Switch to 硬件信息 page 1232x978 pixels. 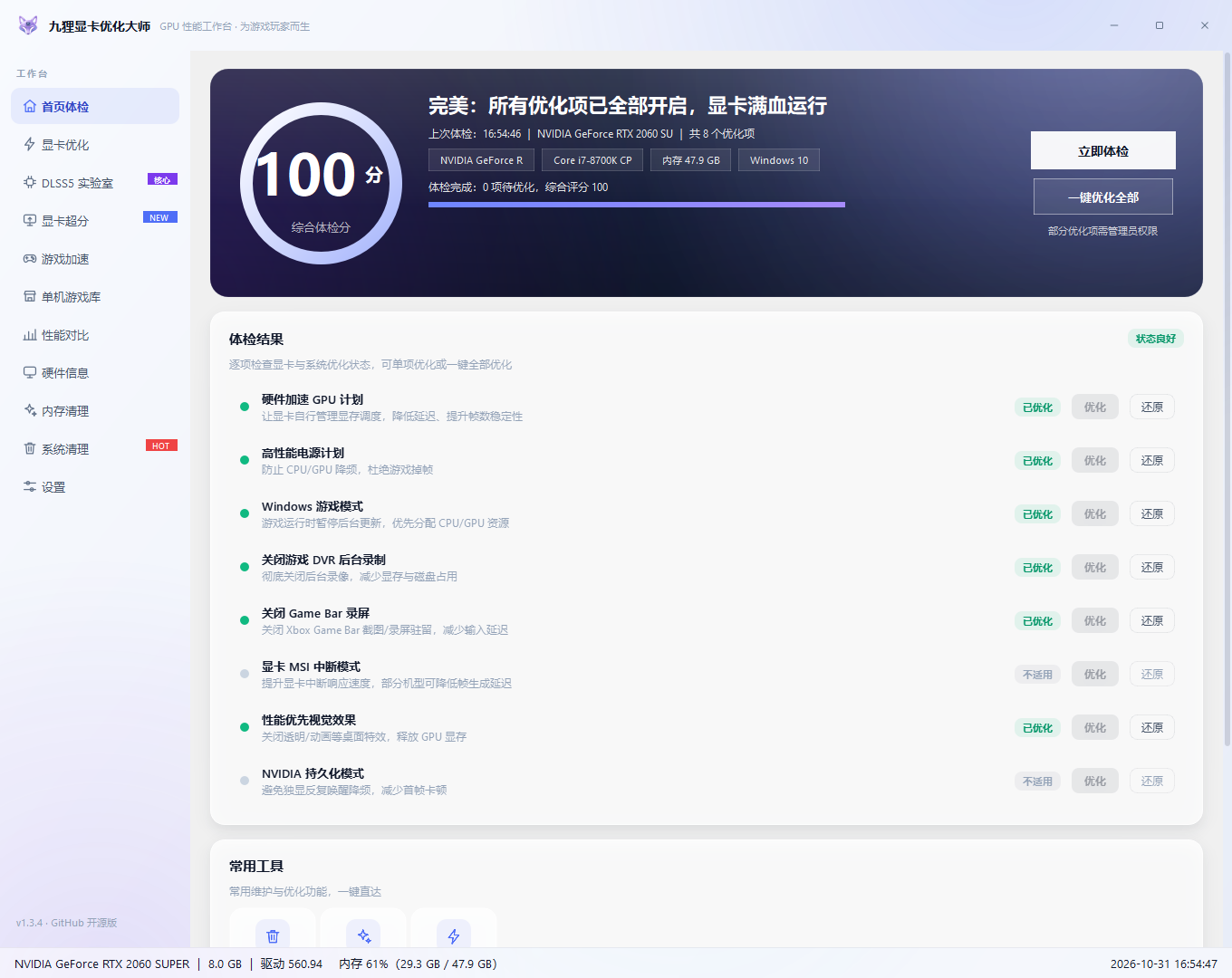pyautogui.click(x=95, y=372)
